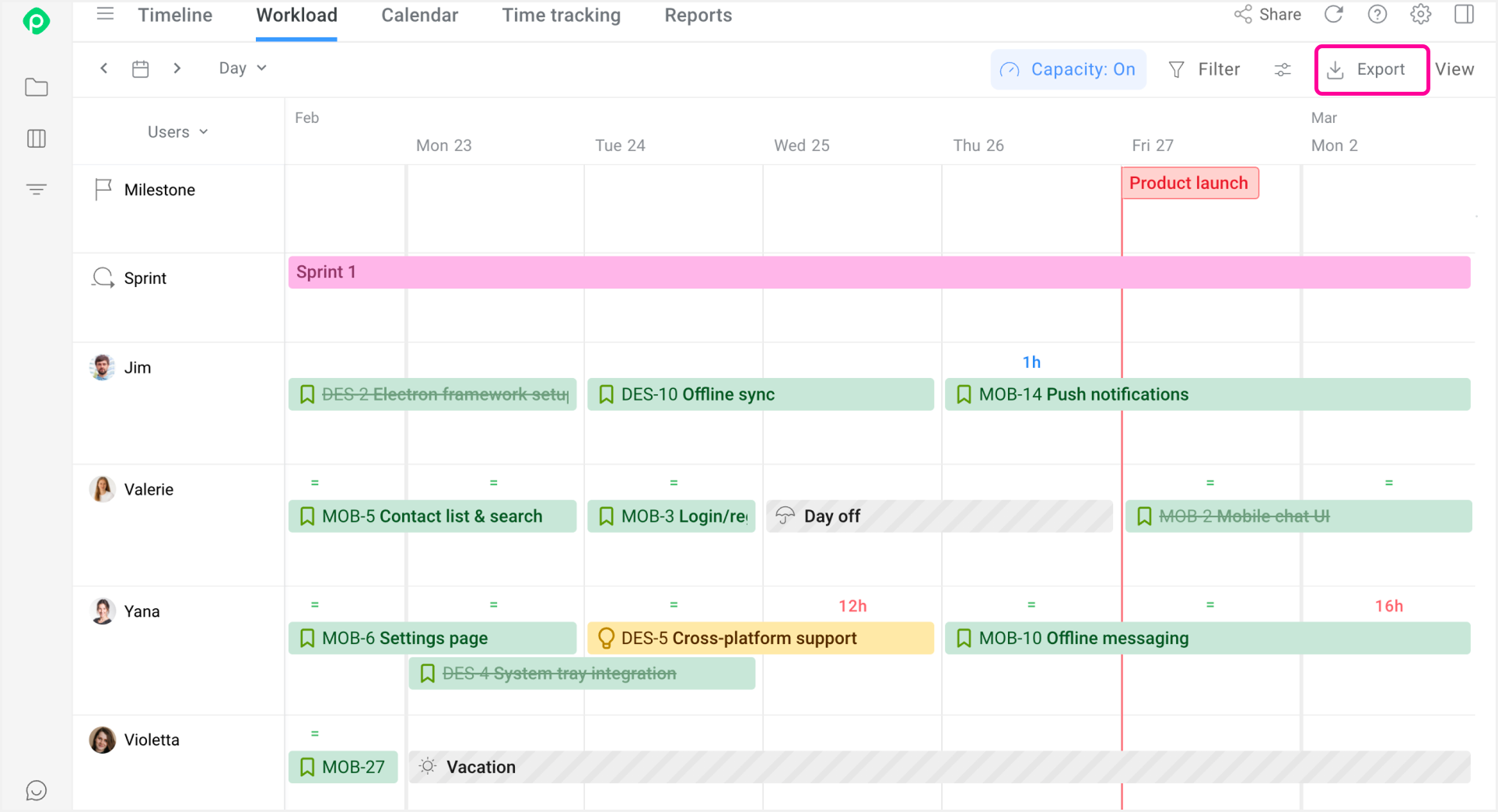Click the list filter lines sidebar icon
Screen dimensions: 1498x812
click(x=36, y=189)
